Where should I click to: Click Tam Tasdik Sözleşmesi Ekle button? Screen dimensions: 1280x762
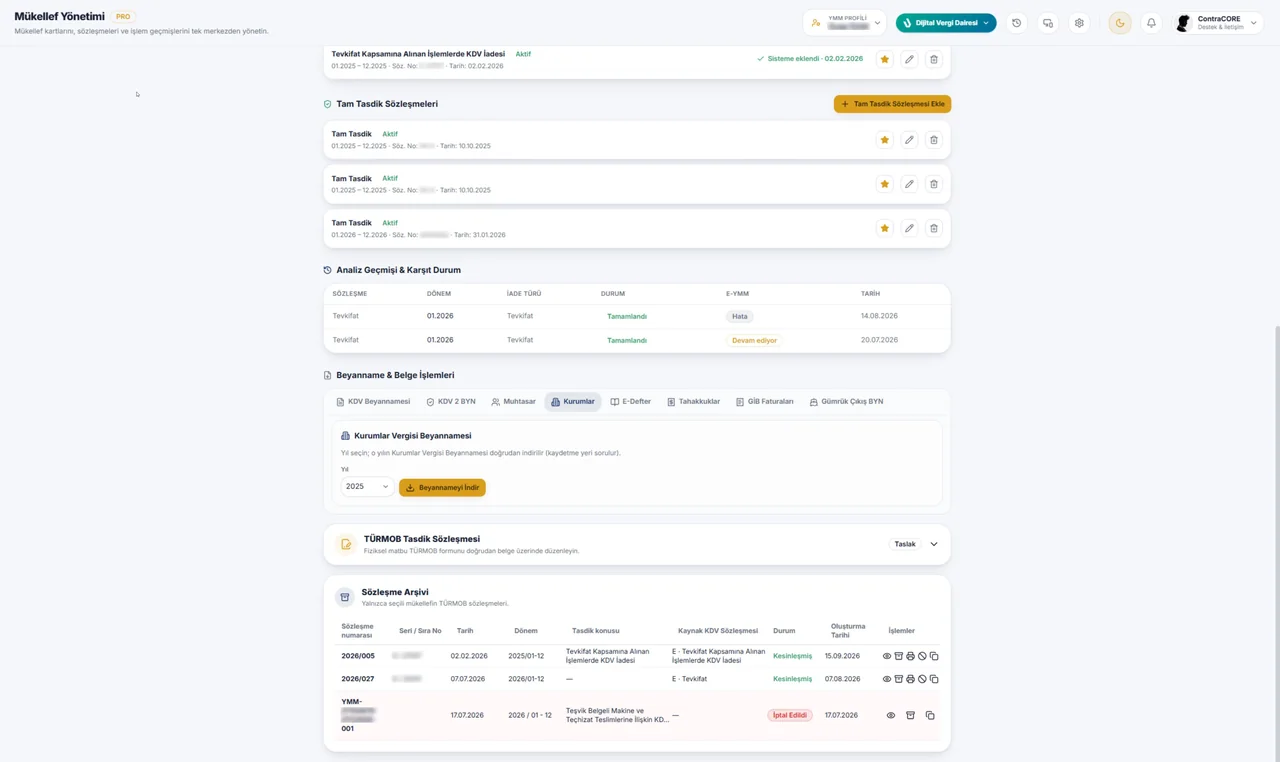[x=892, y=104]
